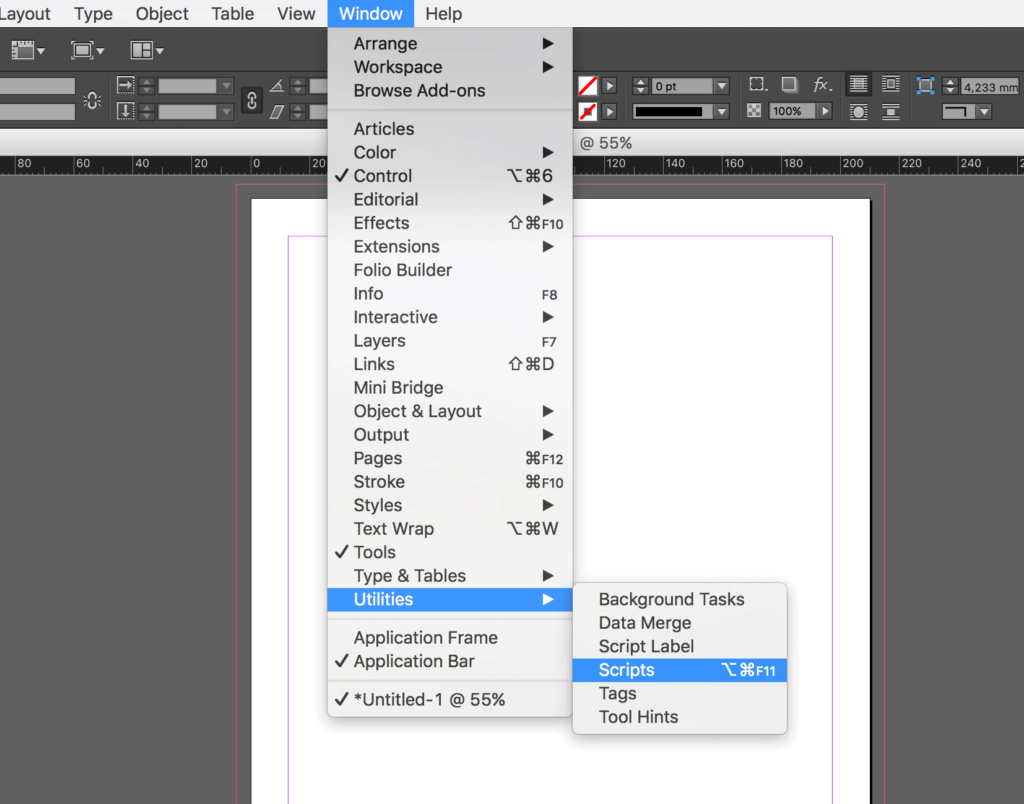The width and height of the screenshot is (1024, 804).
Task: Click the screen mode icon in application bar
Action: click(80, 50)
